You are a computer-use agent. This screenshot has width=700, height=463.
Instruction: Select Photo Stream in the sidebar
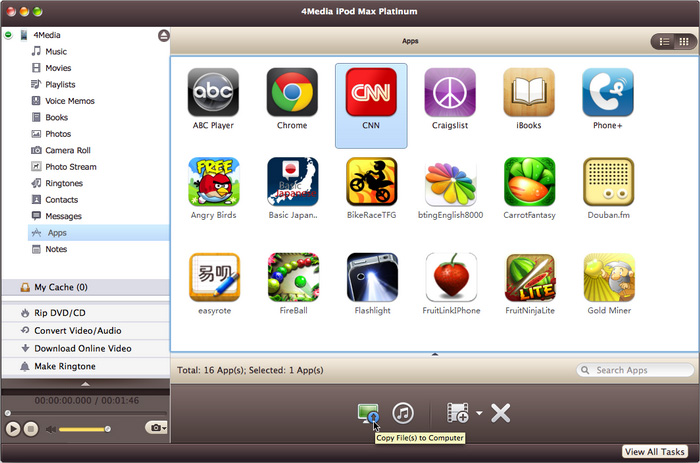(x=70, y=167)
